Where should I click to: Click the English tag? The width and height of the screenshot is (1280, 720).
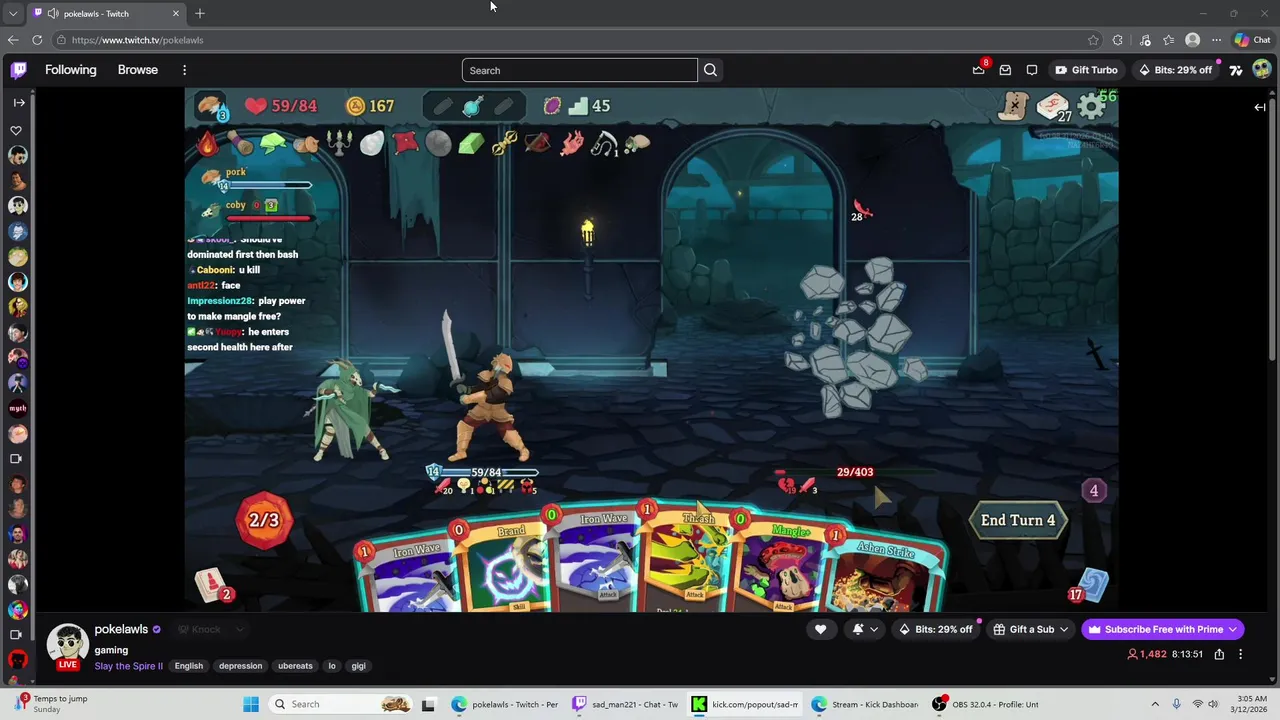(x=189, y=666)
